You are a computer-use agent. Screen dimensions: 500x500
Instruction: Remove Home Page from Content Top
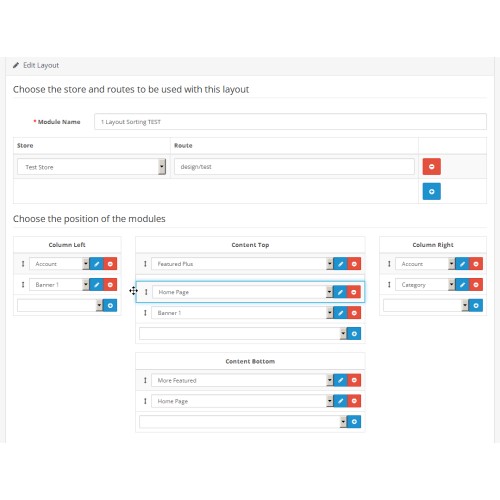354,292
